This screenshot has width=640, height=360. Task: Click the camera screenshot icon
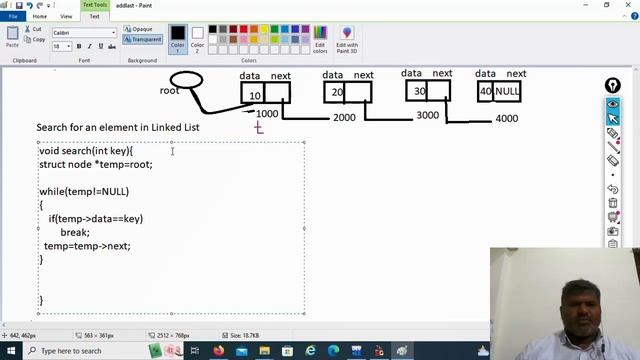coord(613,231)
